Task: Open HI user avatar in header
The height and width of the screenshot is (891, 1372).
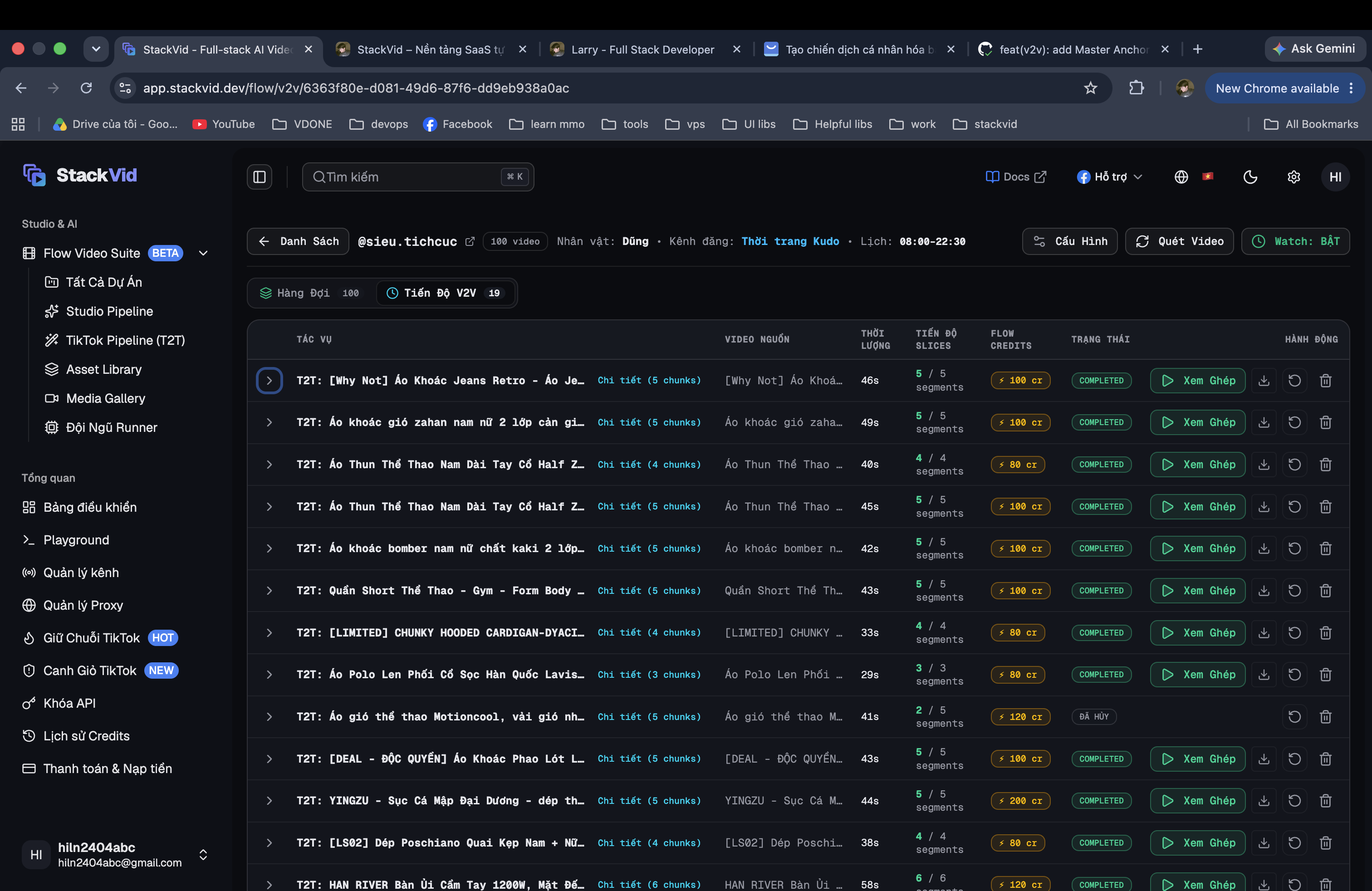Action: click(x=1335, y=177)
